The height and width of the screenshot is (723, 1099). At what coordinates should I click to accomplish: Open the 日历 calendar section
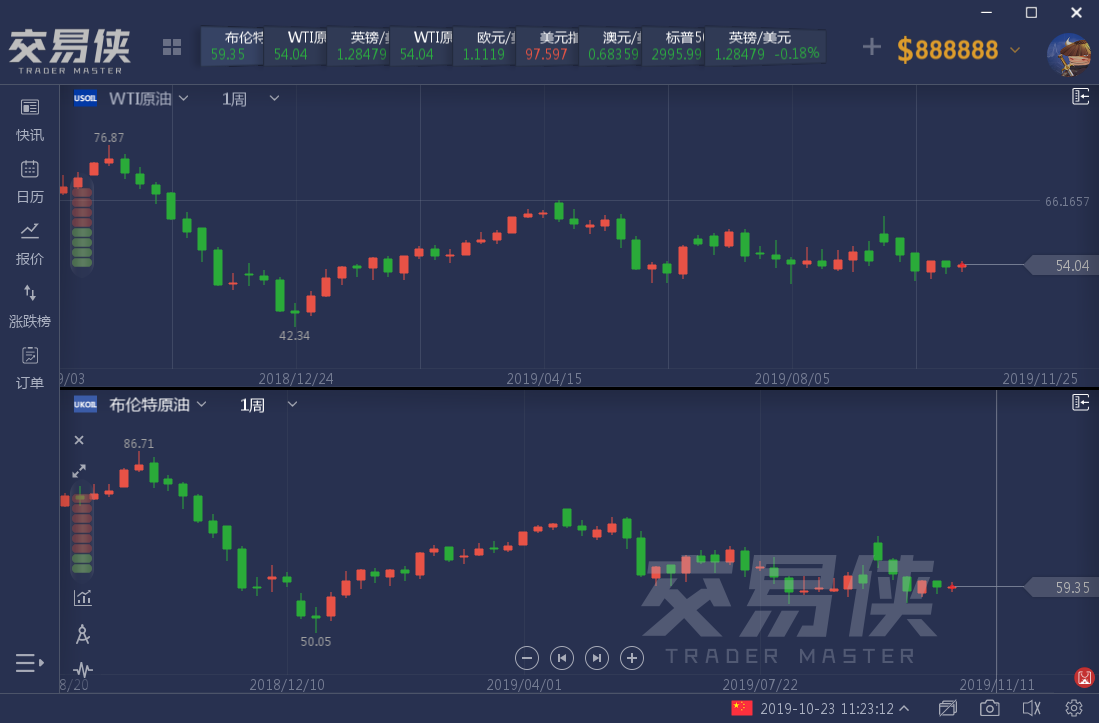pyautogui.click(x=30, y=180)
